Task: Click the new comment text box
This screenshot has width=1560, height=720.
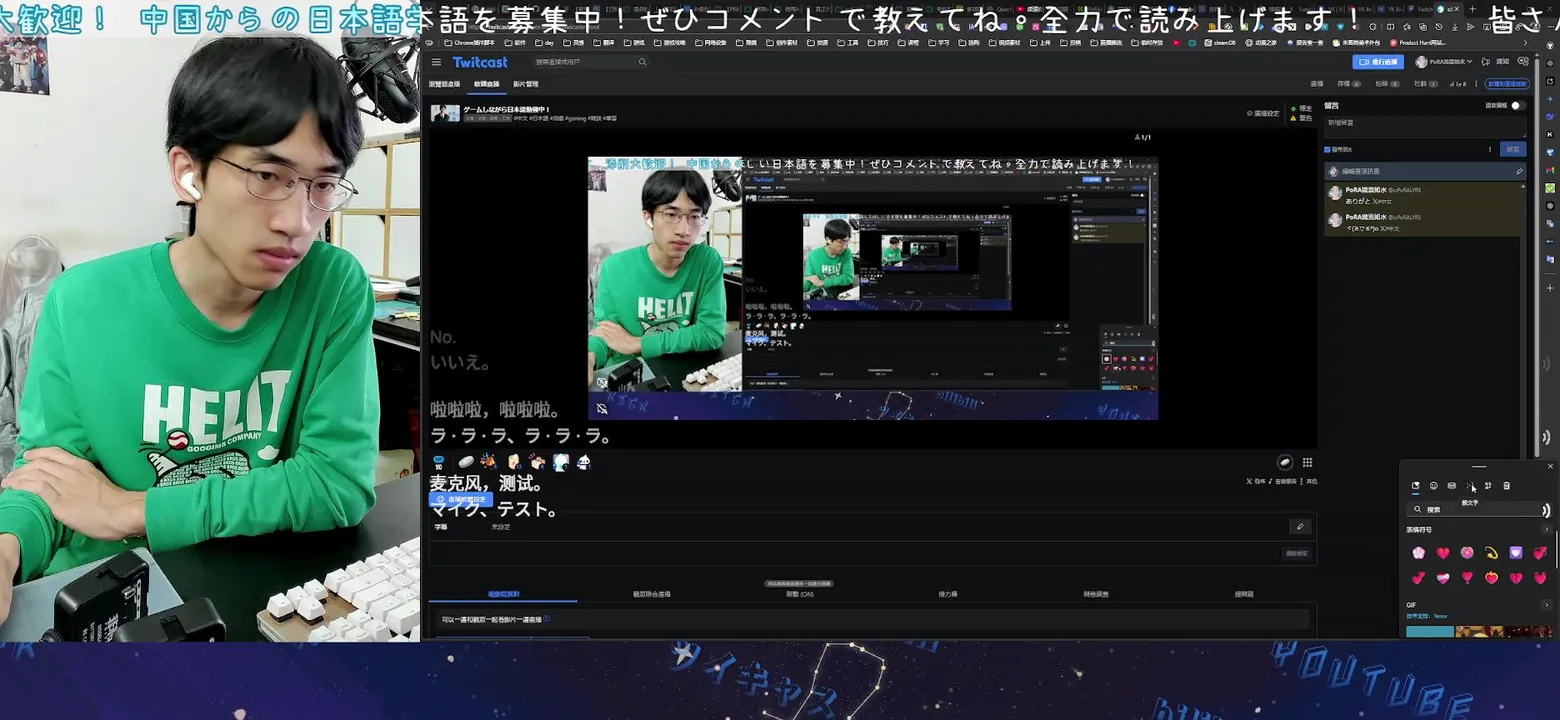Action: pyautogui.click(x=1424, y=126)
